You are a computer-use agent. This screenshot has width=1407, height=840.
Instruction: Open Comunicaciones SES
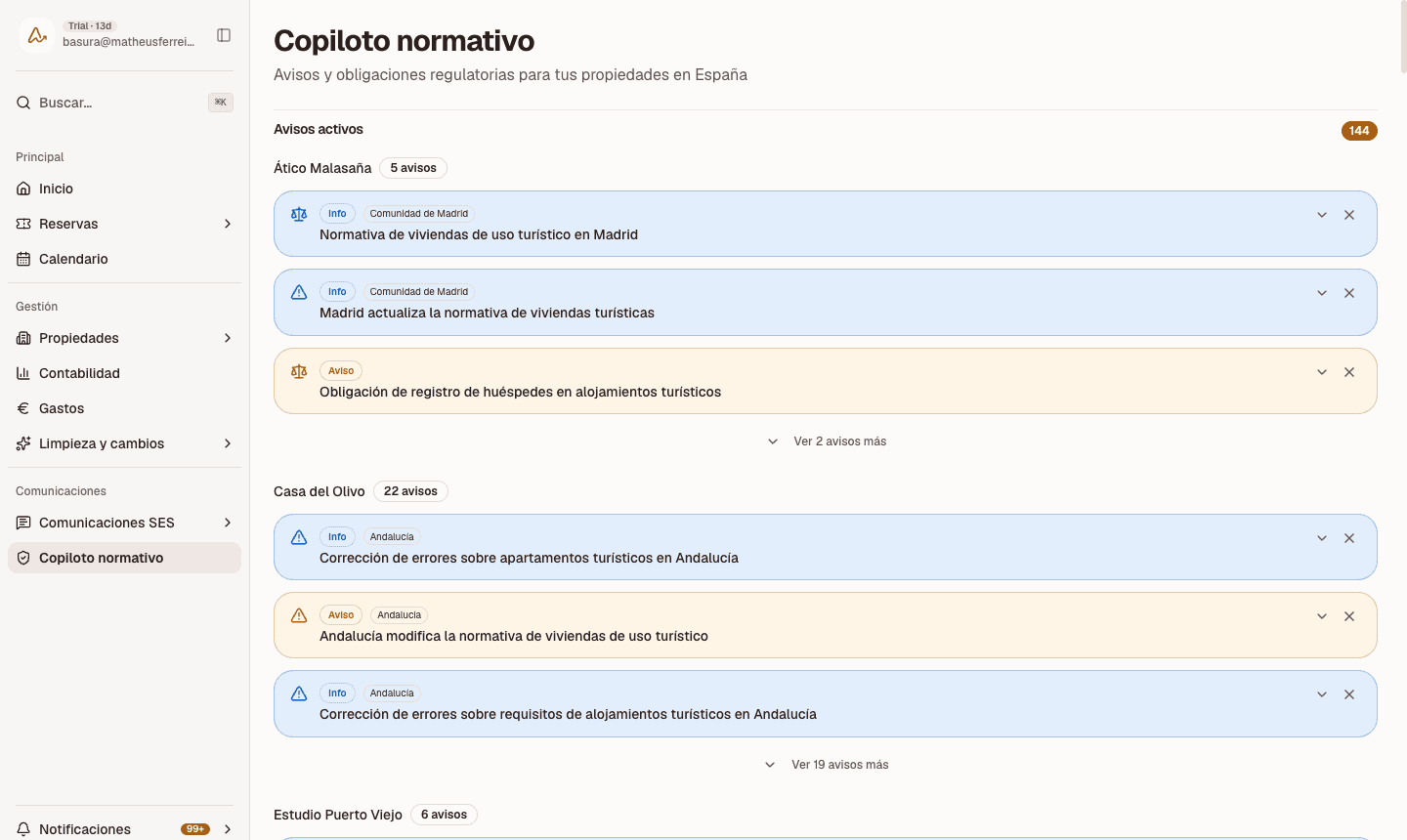(124, 523)
